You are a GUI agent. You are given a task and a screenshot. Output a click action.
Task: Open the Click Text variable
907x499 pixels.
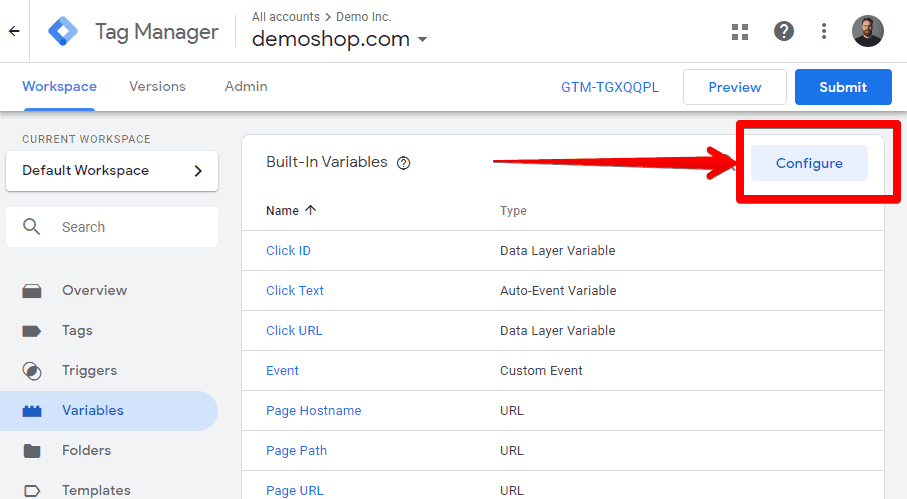[x=295, y=290]
